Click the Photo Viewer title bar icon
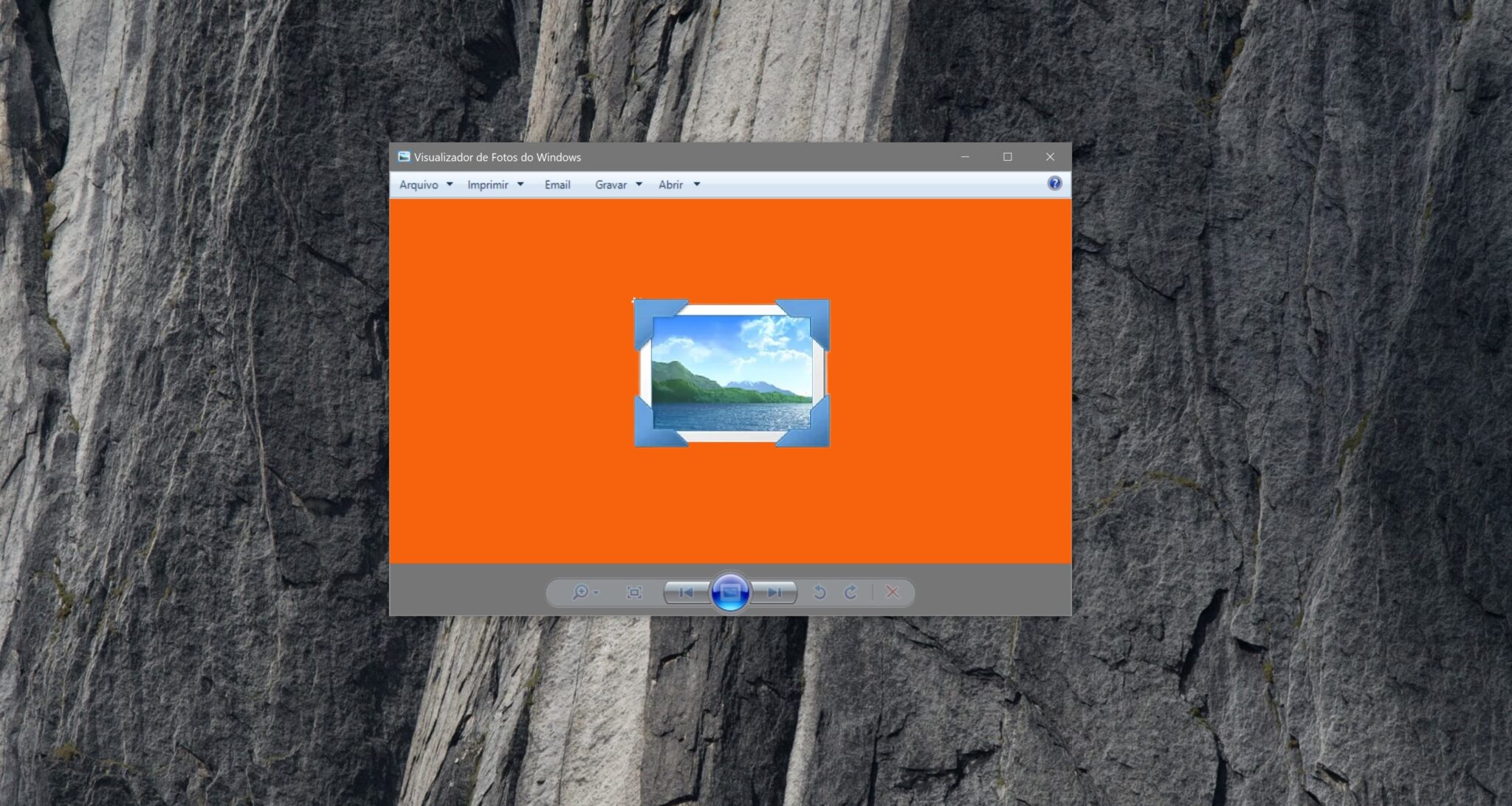 (x=403, y=156)
